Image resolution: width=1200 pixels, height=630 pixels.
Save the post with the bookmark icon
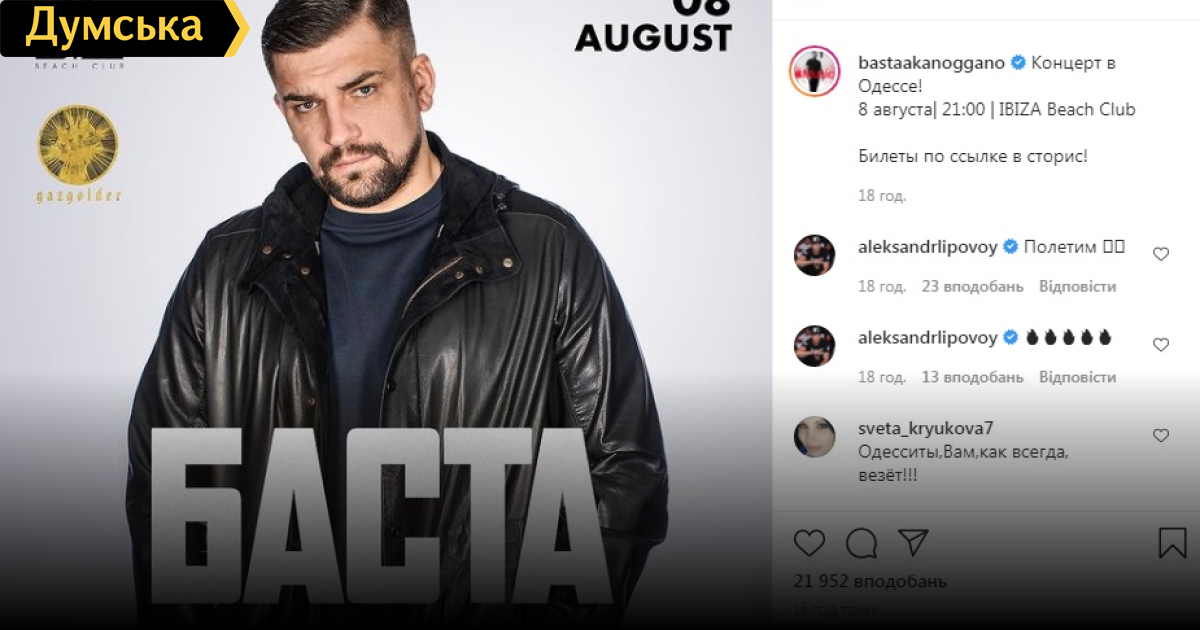click(1172, 543)
